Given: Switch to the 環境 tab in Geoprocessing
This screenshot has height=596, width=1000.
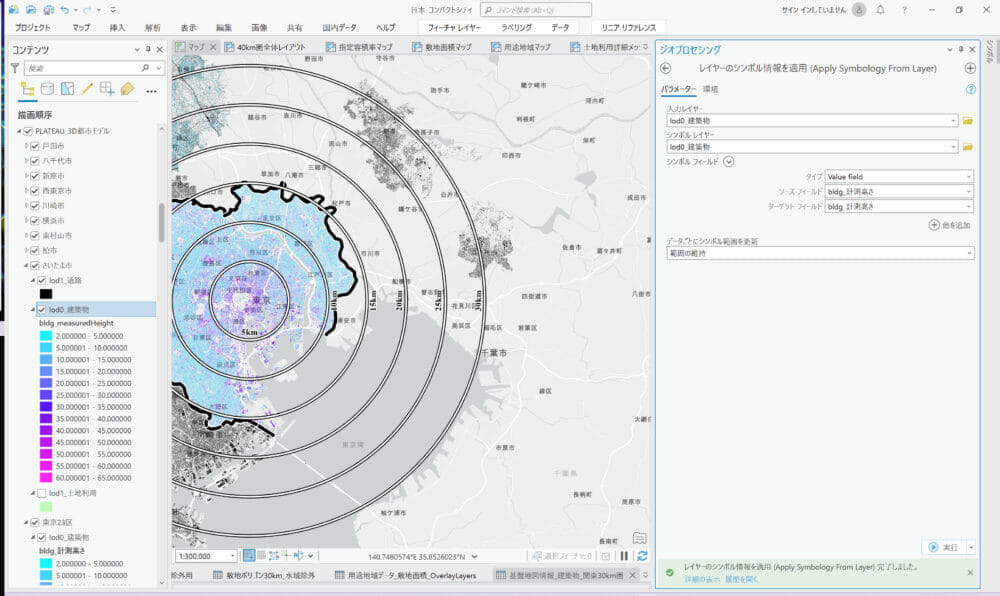Looking at the screenshot, I should point(710,89).
